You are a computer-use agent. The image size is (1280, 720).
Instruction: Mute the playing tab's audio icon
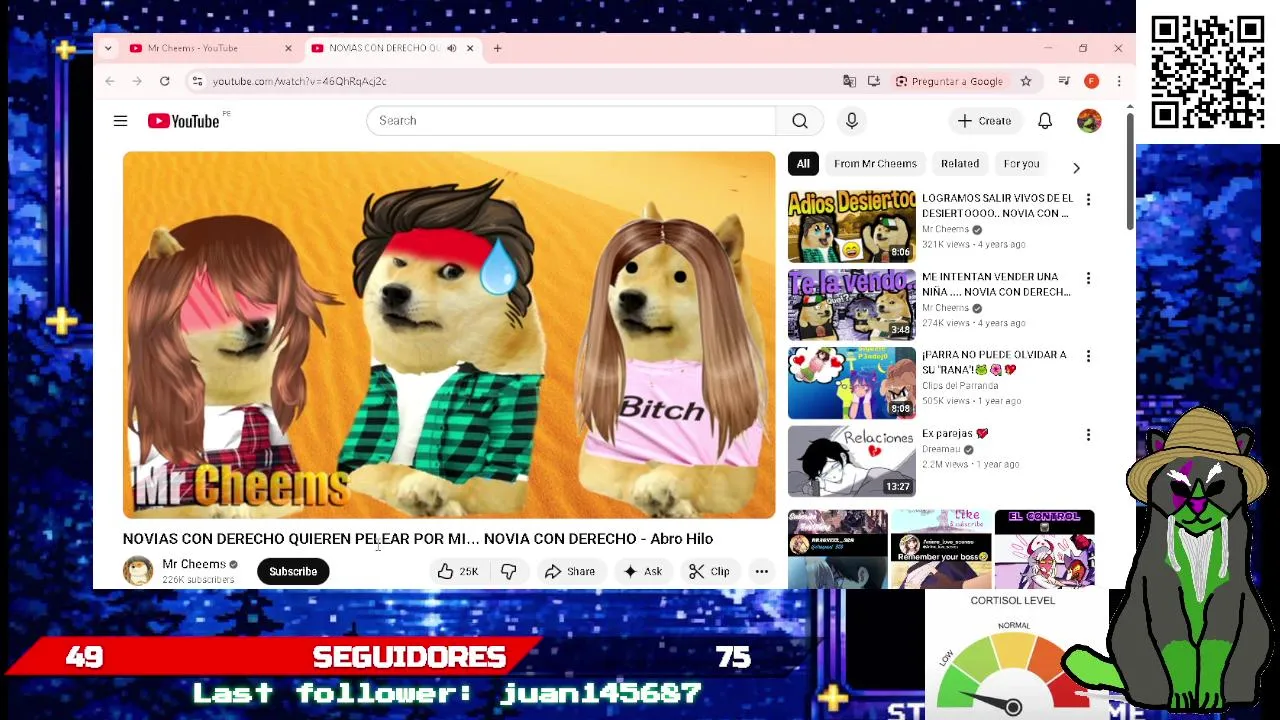click(452, 48)
